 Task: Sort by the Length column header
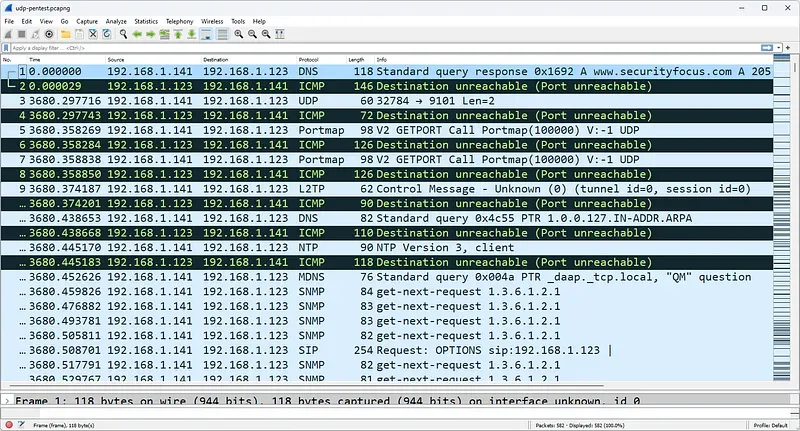(x=360, y=60)
